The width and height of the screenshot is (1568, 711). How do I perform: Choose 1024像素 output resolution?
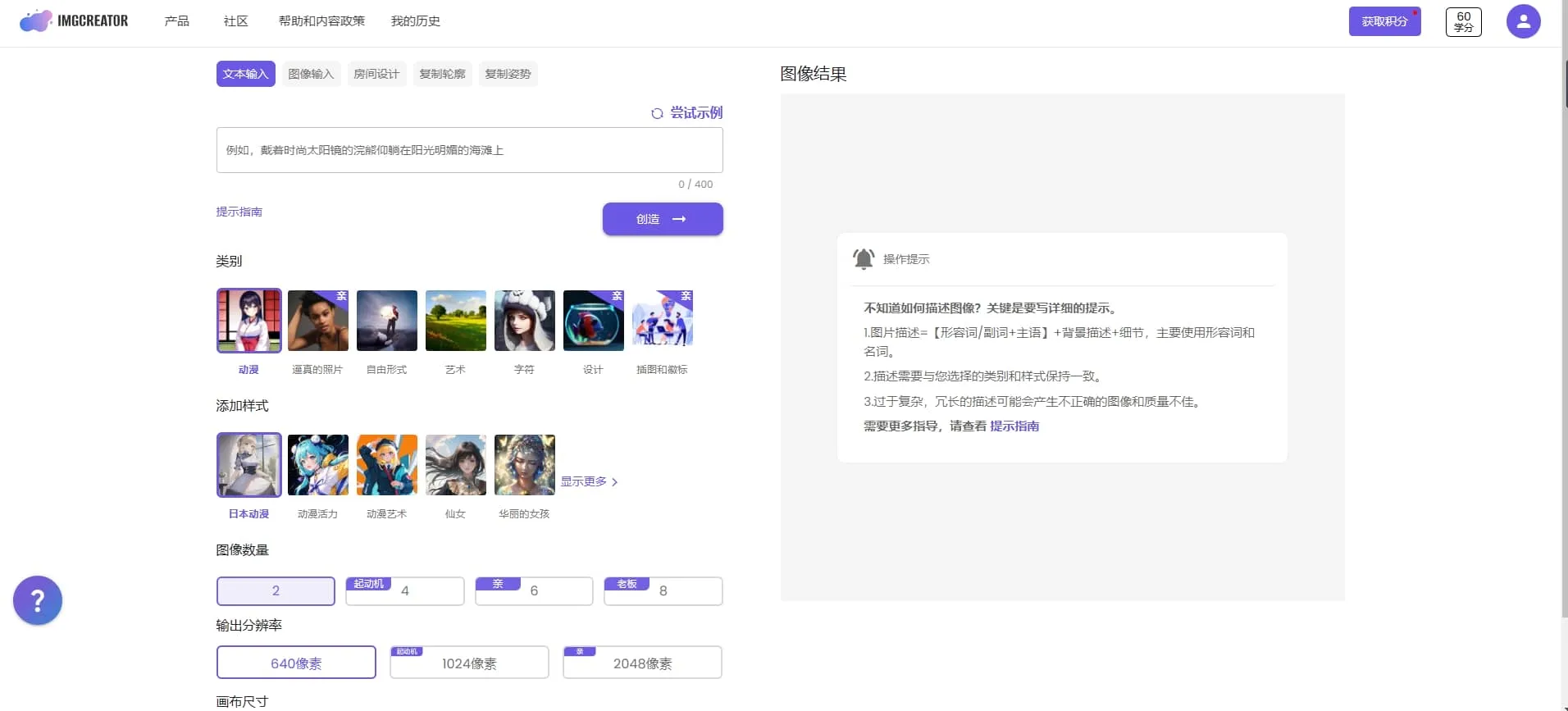pyautogui.click(x=469, y=663)
